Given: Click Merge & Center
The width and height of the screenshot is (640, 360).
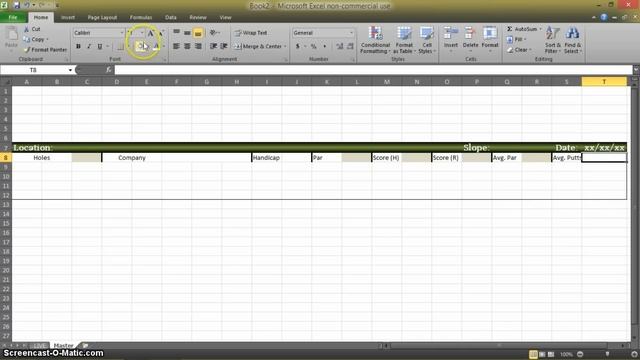Looking at the screenshot, I should 258,47.
